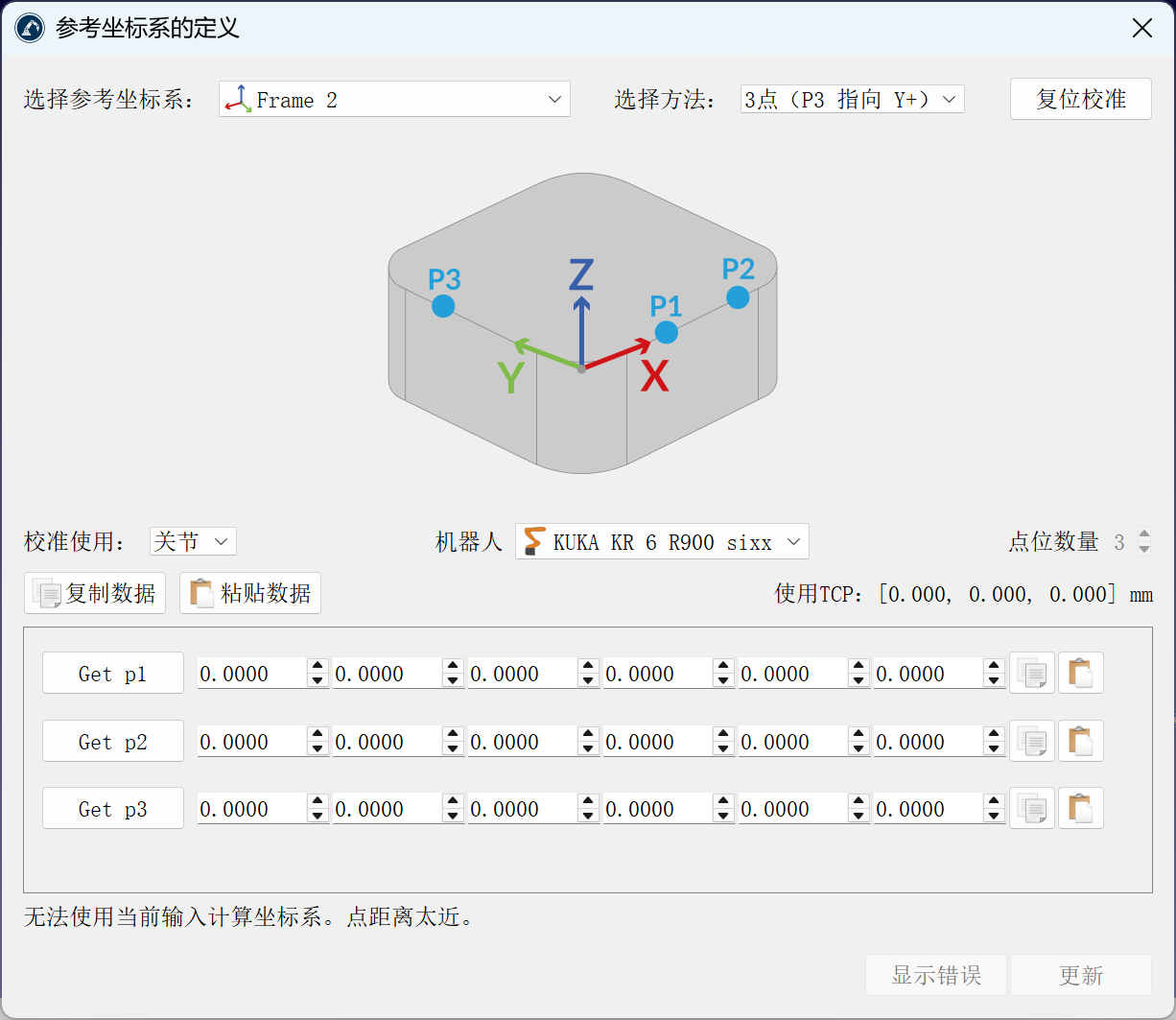1176x1020 pixels.
Task: Click the copy icon in p2 row
Action: click(1032, 741)
